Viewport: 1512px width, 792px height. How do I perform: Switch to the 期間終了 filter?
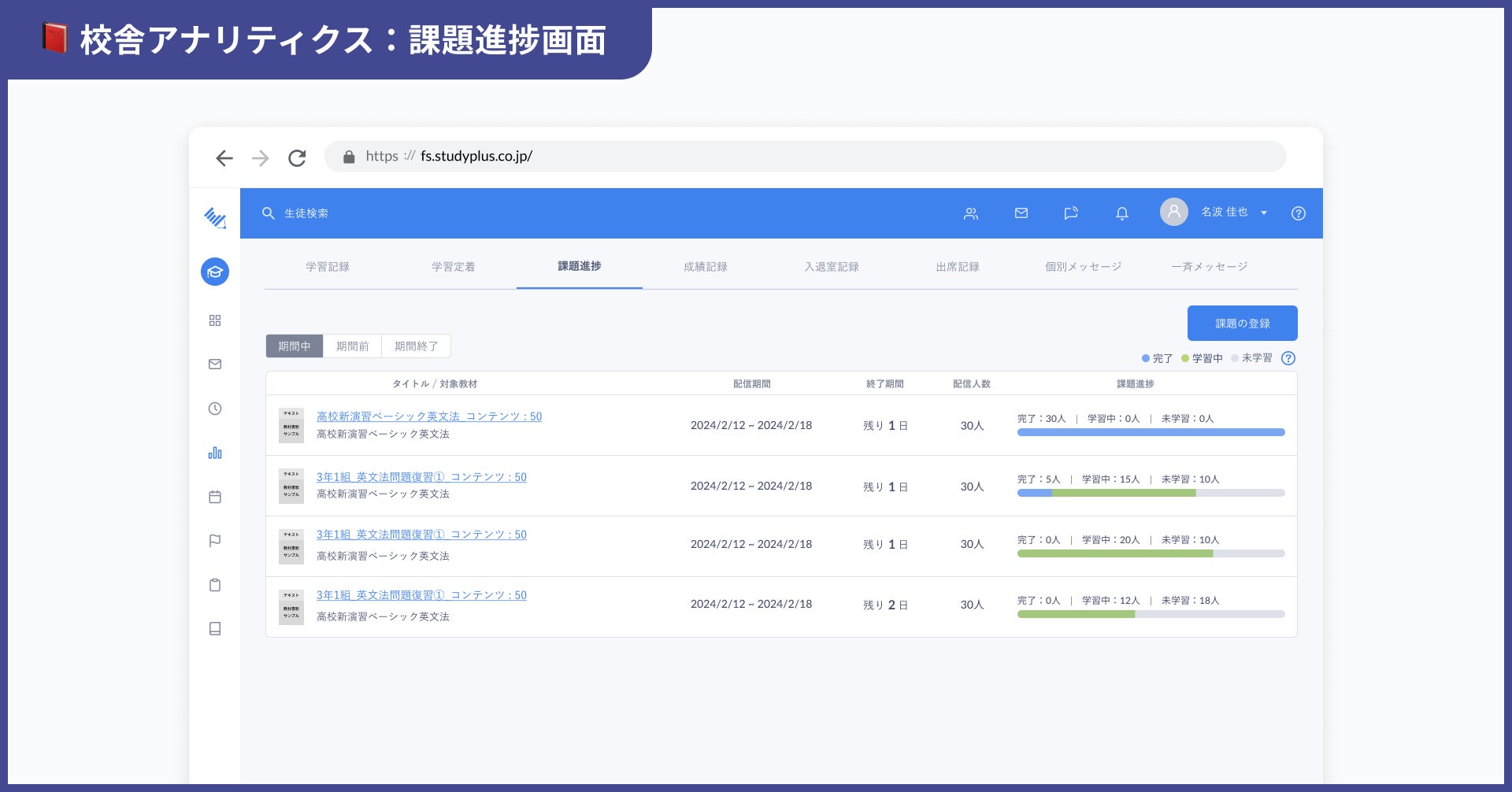pyautogui.click(x=416, y=346)
